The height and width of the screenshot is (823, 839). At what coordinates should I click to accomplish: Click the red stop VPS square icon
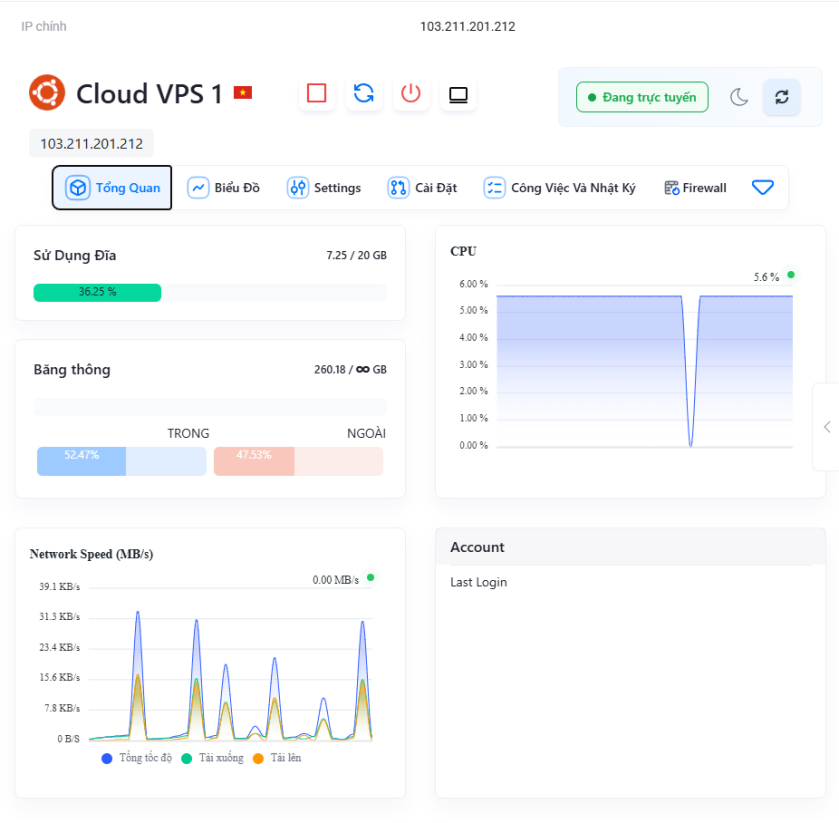317,94
